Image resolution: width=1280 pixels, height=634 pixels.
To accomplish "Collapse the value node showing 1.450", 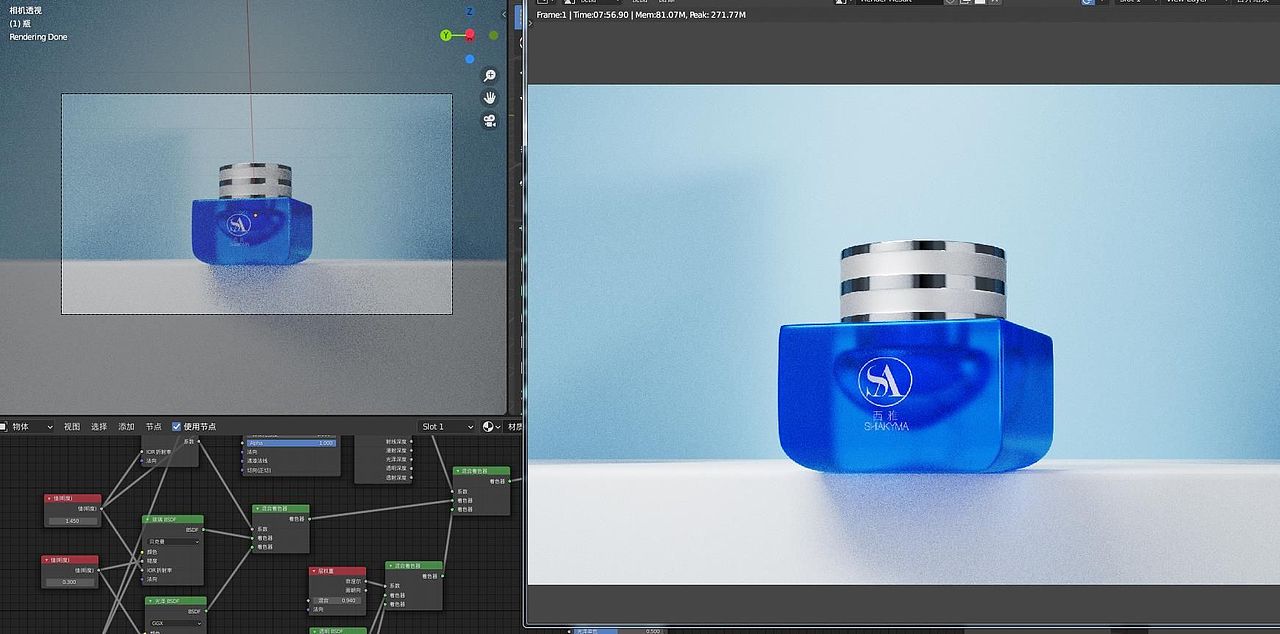I will pos(50,498).
